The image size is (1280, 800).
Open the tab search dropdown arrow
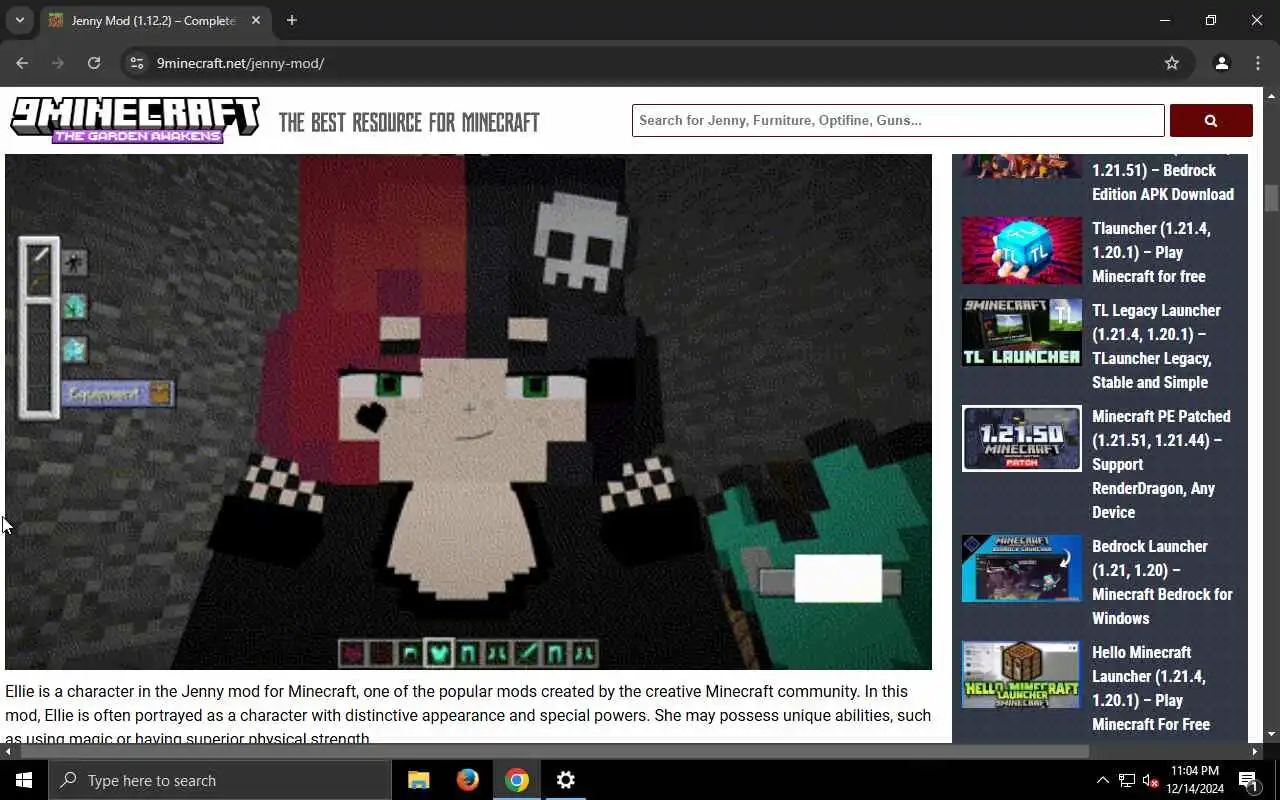(19, 20)
